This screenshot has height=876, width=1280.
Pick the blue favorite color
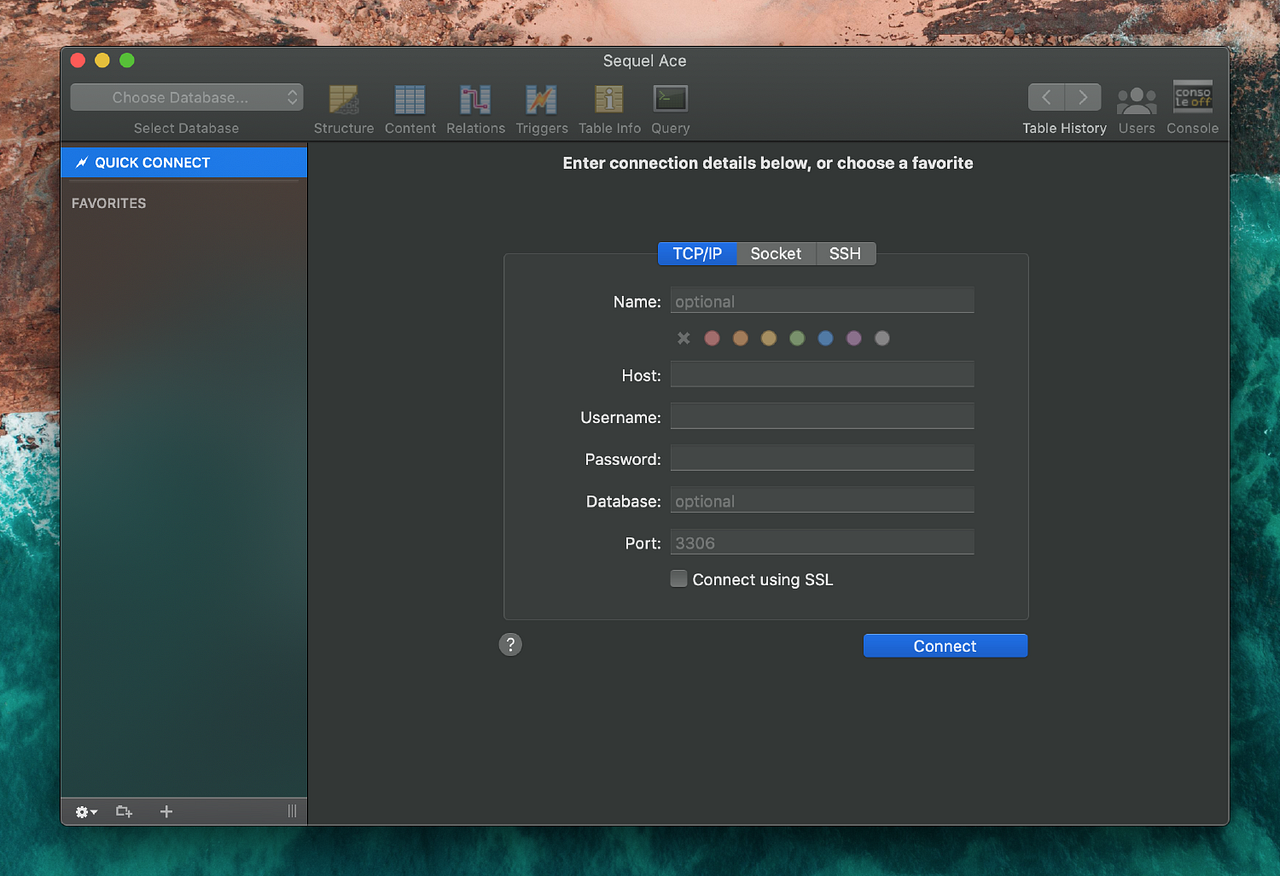coord(825,338)
